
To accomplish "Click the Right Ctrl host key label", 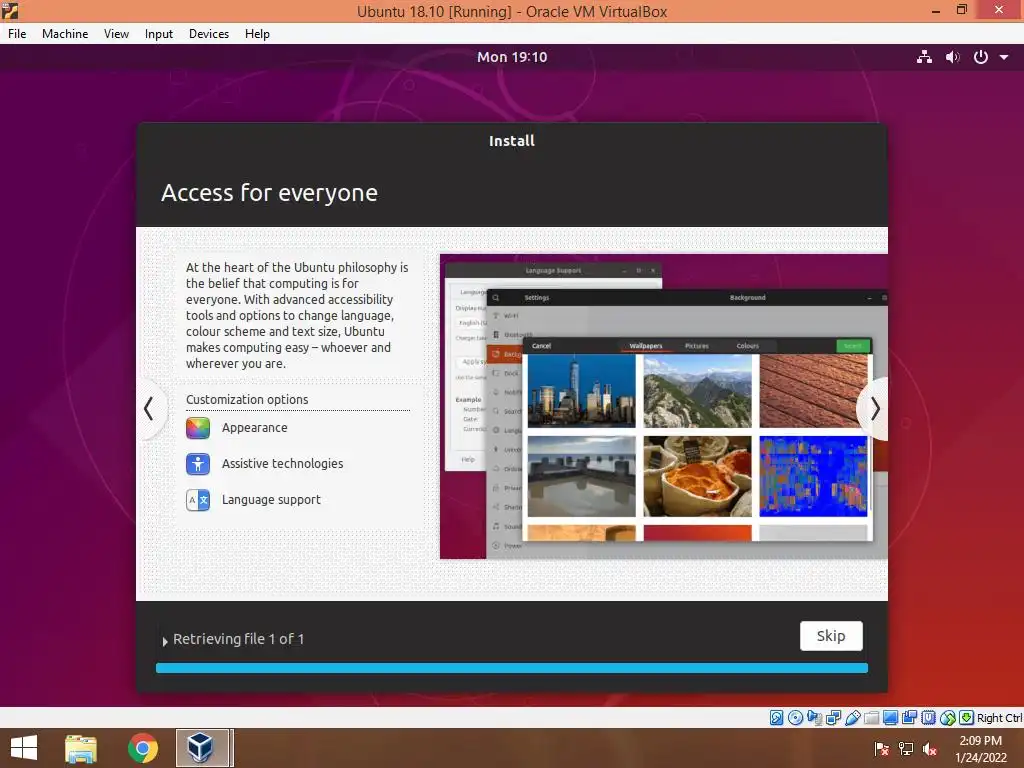I will point(1000,718).
